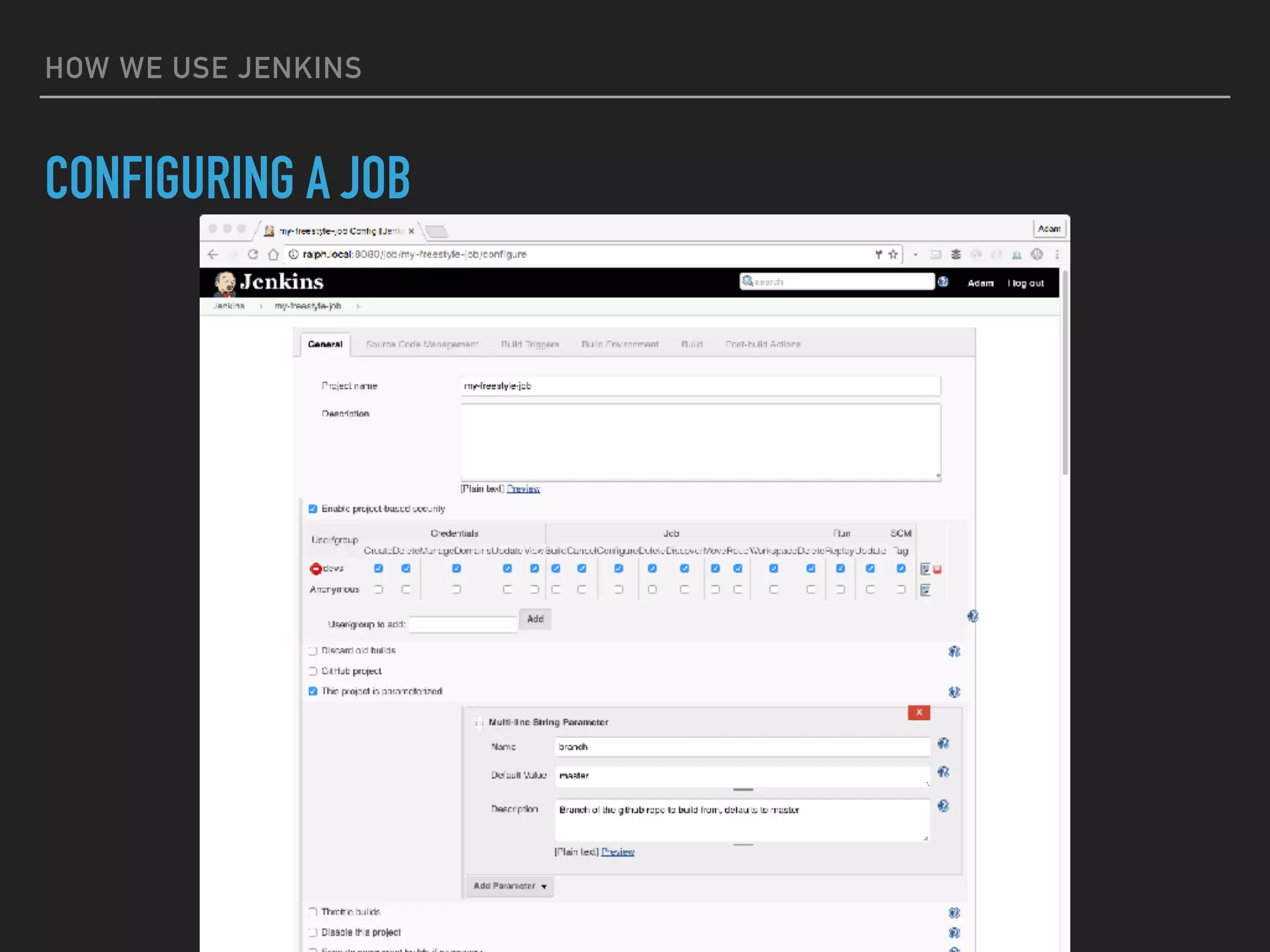Open a new browser tab
This screenshot has height=952, width=1270.
[x=436, y=231]
